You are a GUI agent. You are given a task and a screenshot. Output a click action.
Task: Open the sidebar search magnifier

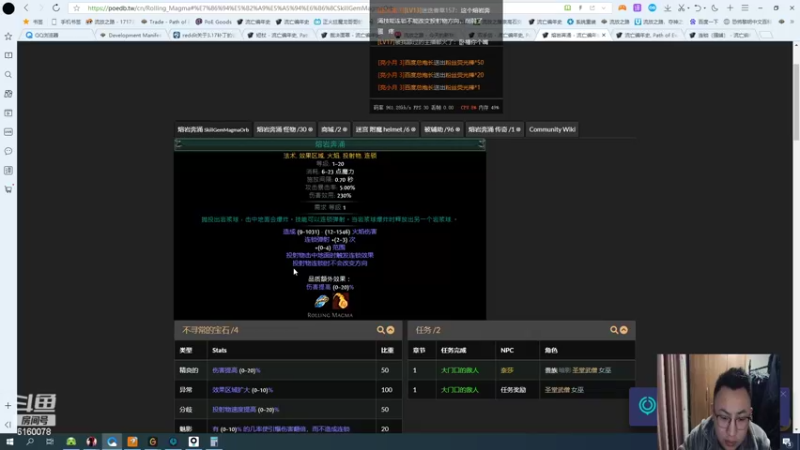click(8, 74)
